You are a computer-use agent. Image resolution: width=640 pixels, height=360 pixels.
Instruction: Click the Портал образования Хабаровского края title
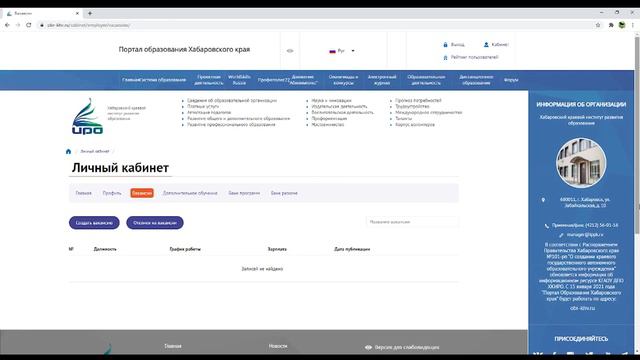pyautogui.click(x=184, y=49)
